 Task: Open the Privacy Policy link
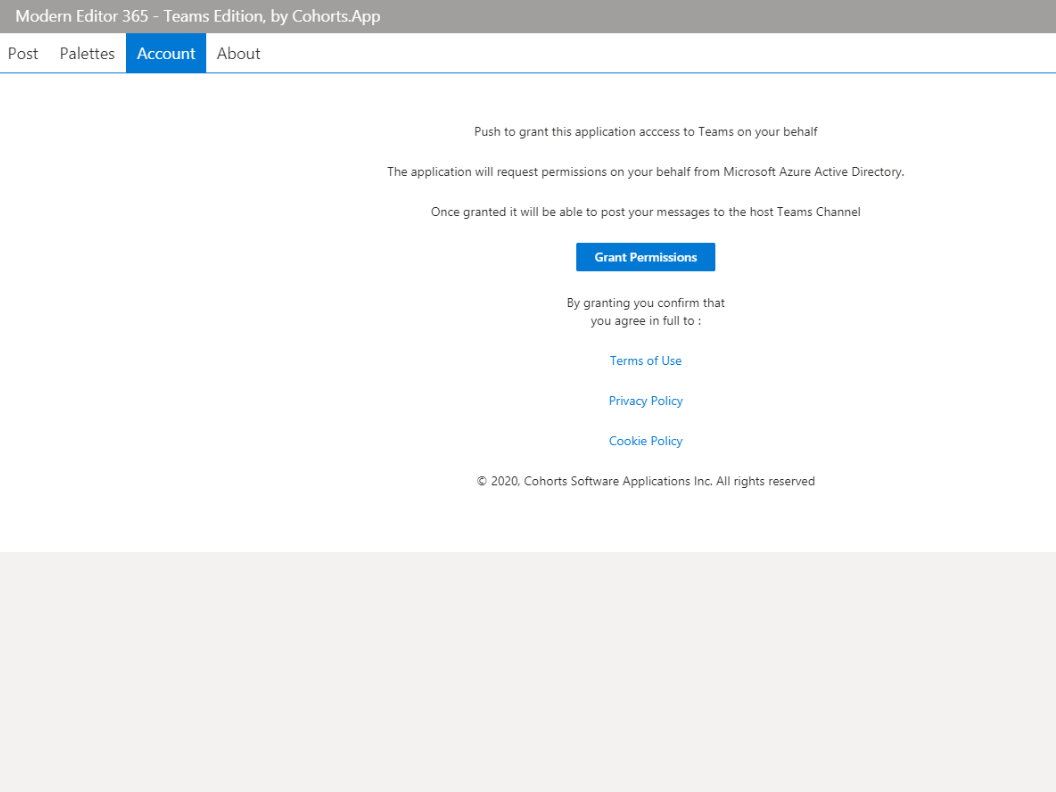coord(645,401)
